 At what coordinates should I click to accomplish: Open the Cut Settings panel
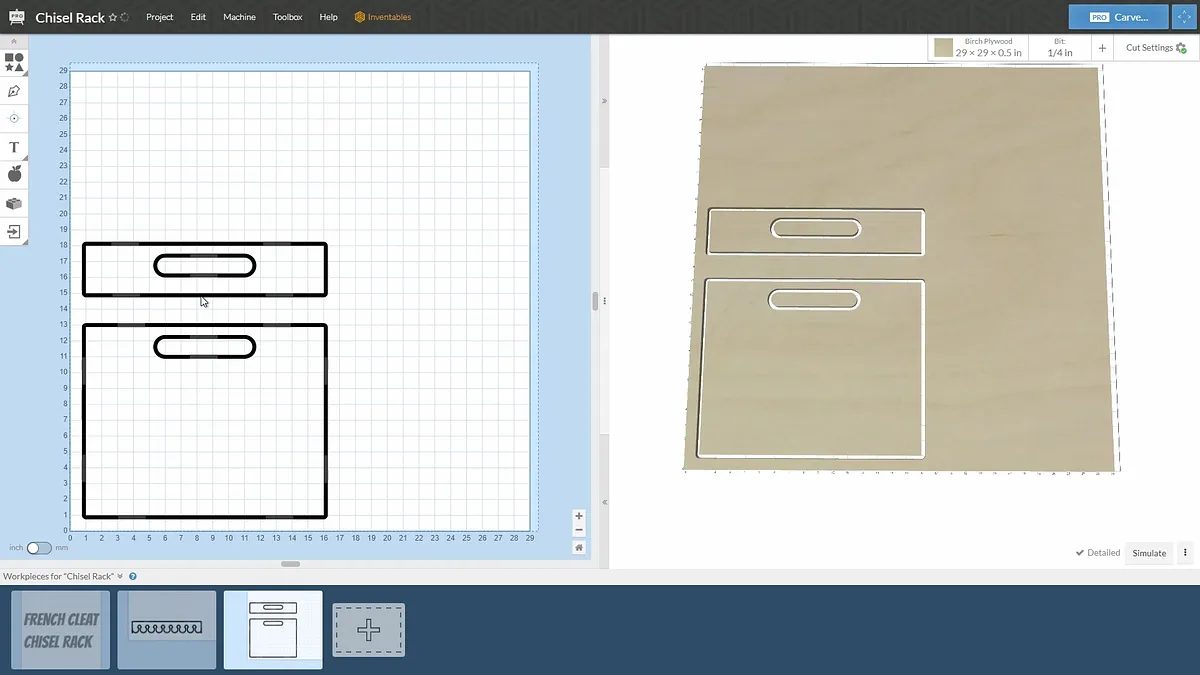[x=1155, y=48]
